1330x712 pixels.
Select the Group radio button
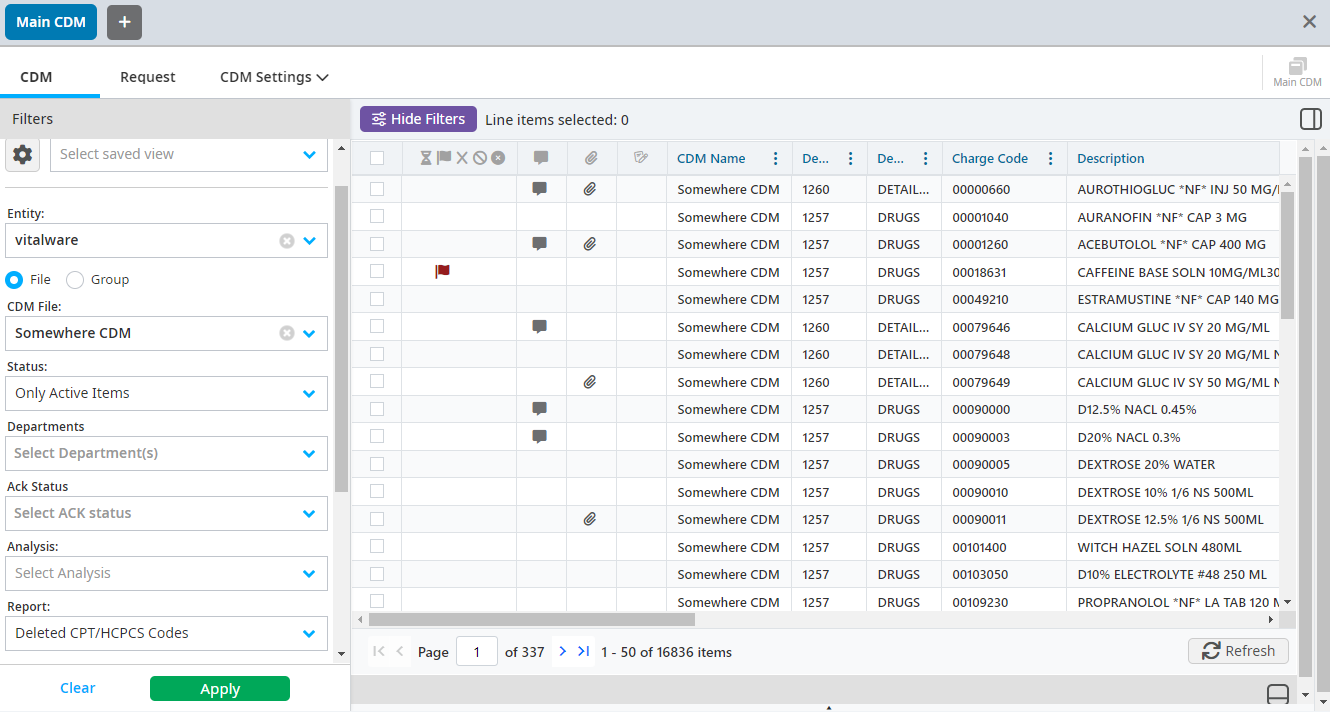75,280
